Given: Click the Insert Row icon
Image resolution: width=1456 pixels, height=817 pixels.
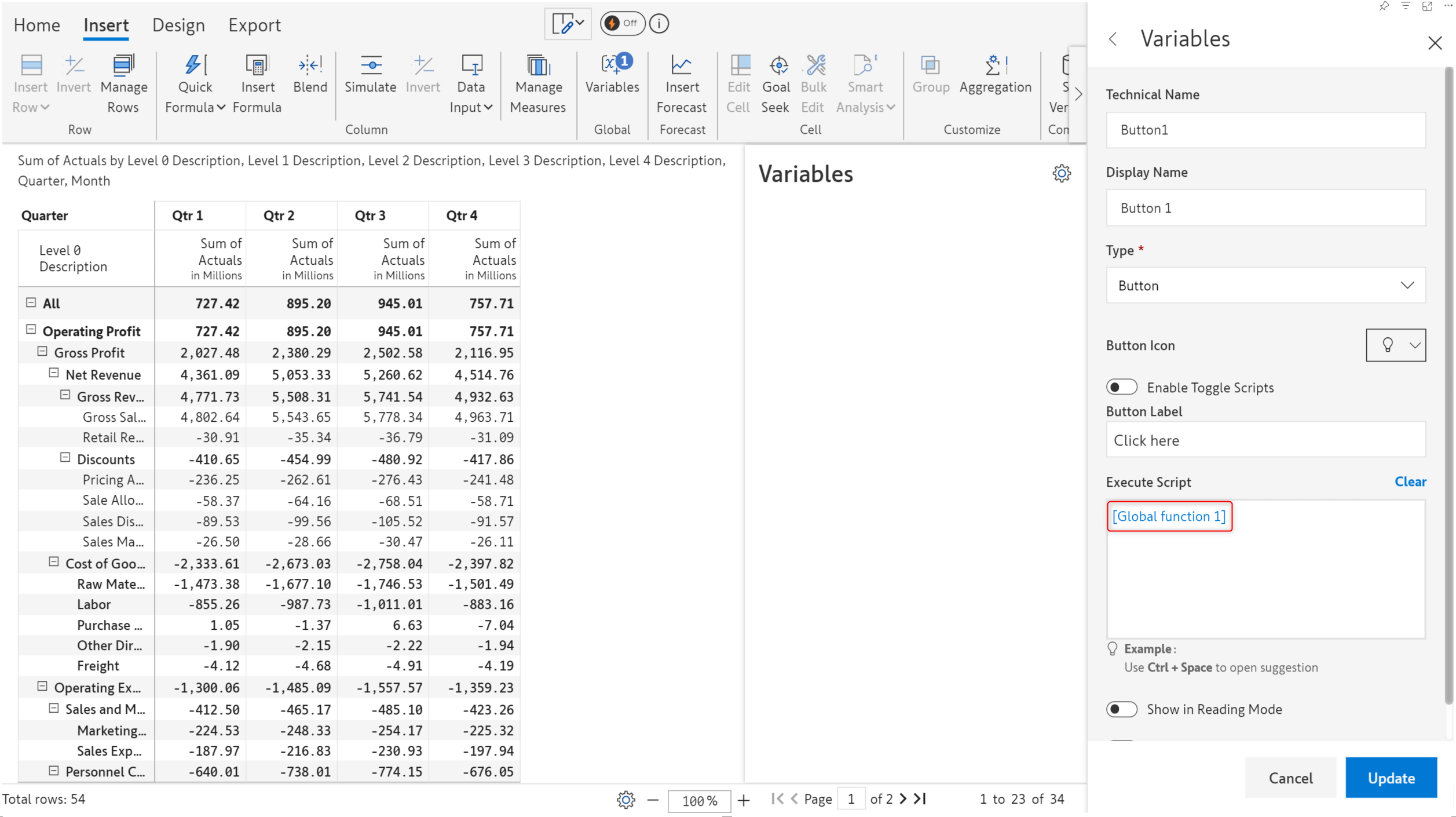Looking at the screenshot, I should pos(31,65).
